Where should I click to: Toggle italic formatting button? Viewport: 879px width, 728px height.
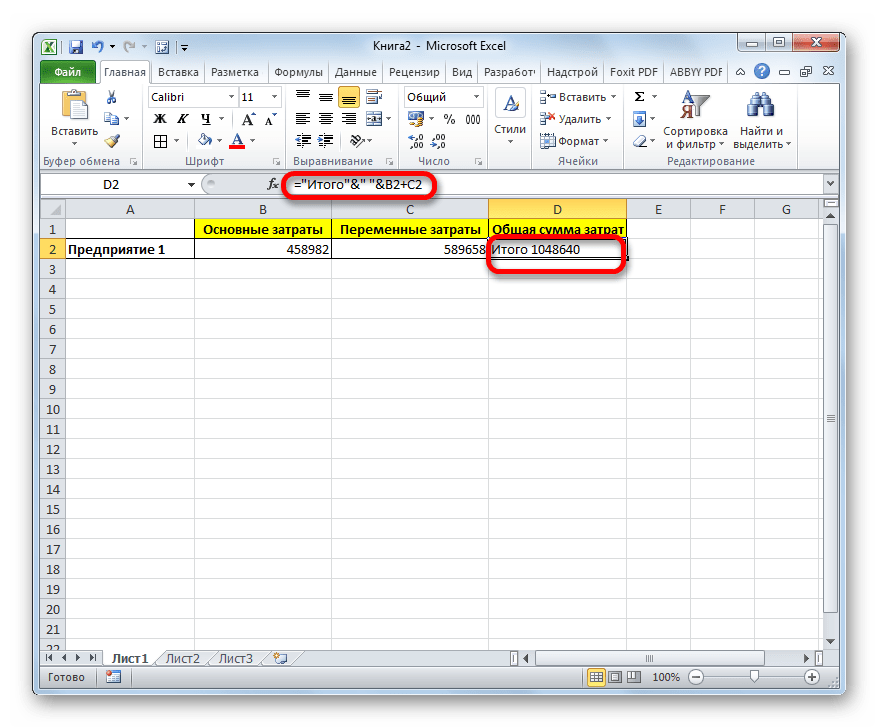179,119
